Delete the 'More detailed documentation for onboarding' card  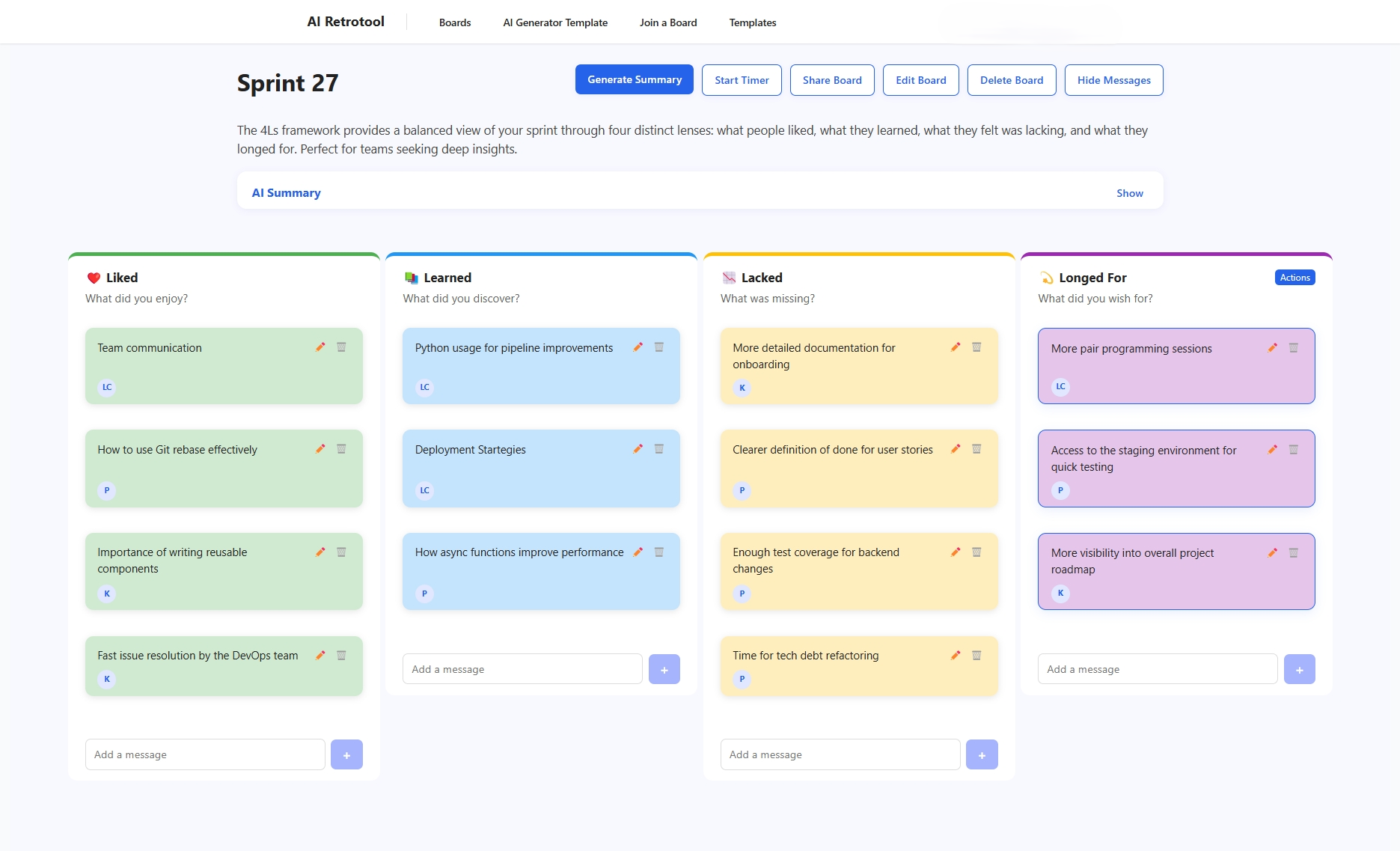(976, 347)
